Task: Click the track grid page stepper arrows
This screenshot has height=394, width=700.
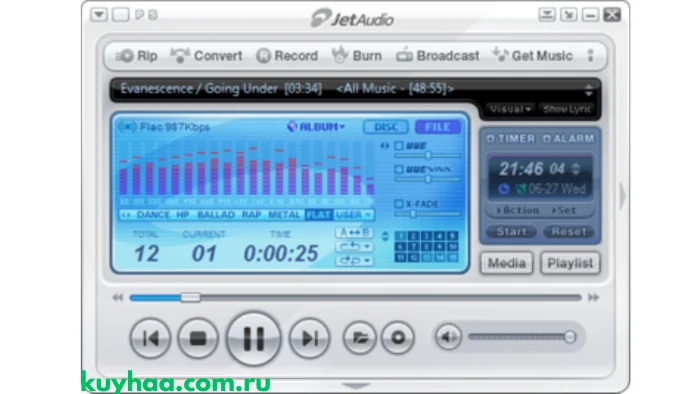Action: point(385,236)
